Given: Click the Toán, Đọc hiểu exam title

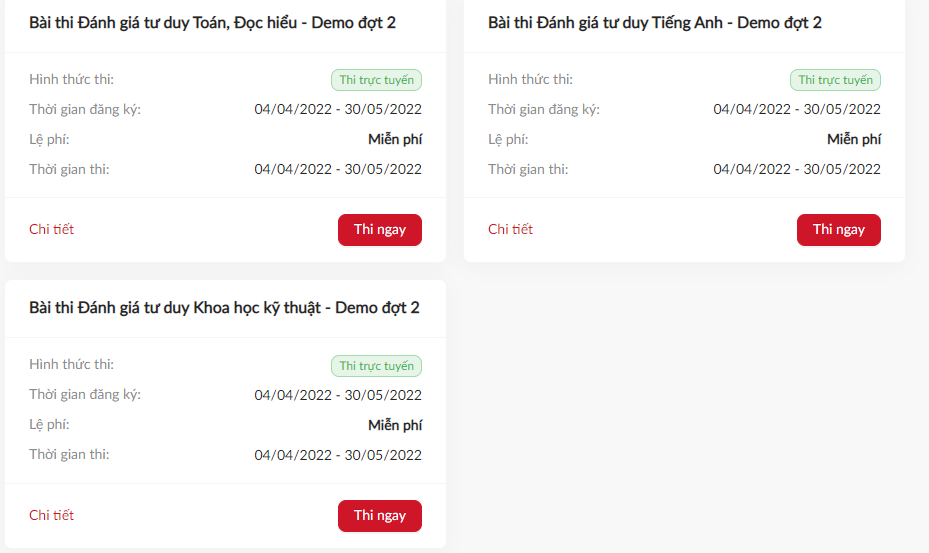Looking at the screenshot, I should point(212,22).
